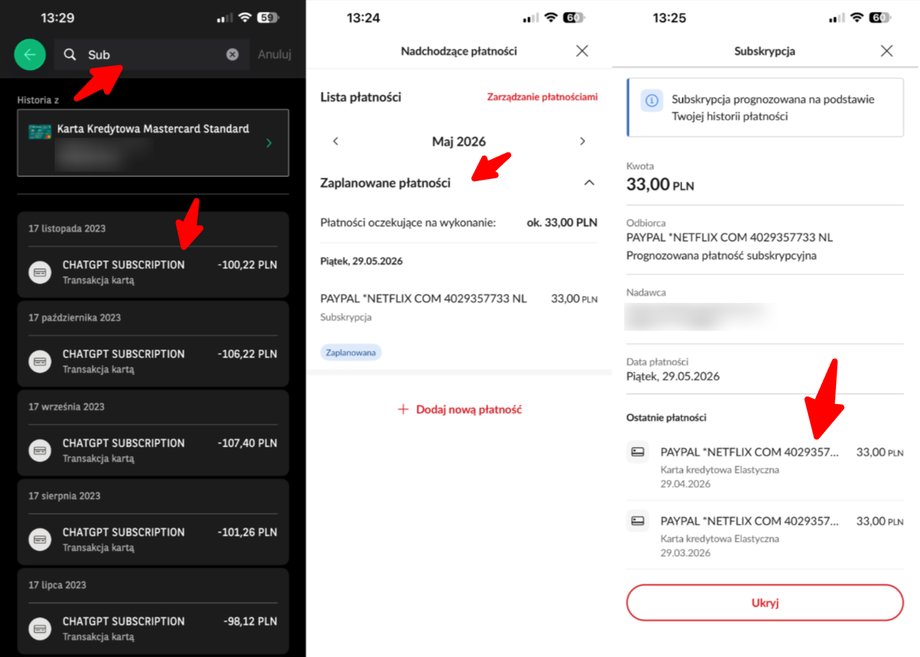This screenshot has height=657, width=920.
Task: Tap the Data płatności Piątek, 29.05.2026 value
Action: click(x=673, y=377)
